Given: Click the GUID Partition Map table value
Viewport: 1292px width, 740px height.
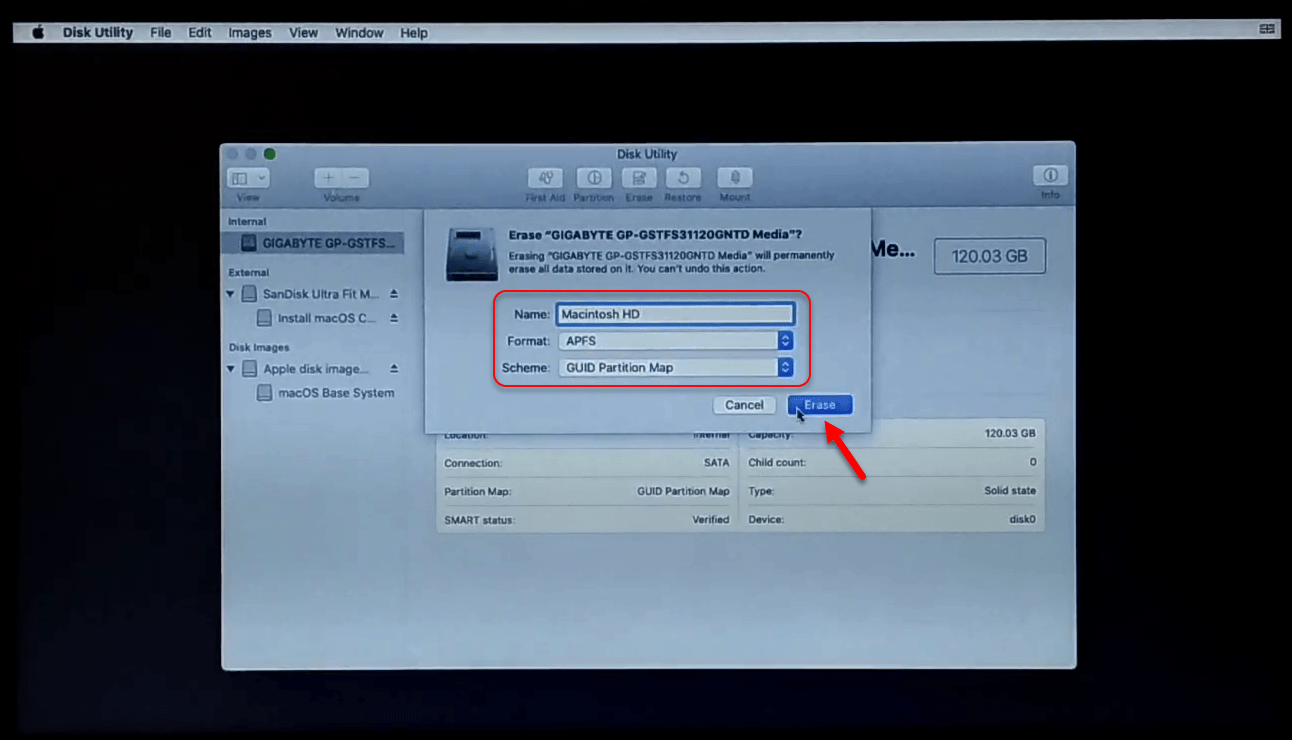Looking at the screenshot, I should coord(683,491).
